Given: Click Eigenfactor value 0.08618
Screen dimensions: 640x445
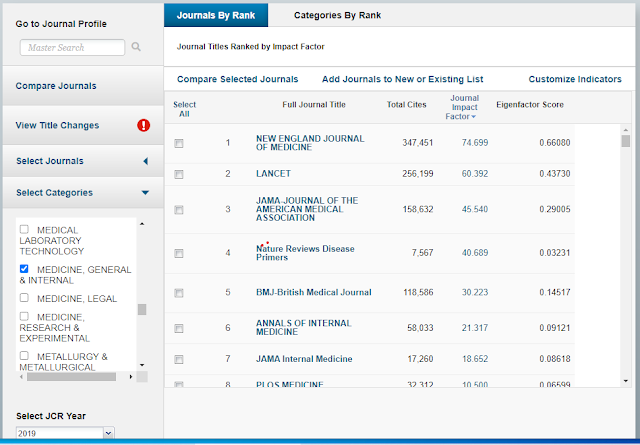Looking at the screenshot, I should pos(555,359).
